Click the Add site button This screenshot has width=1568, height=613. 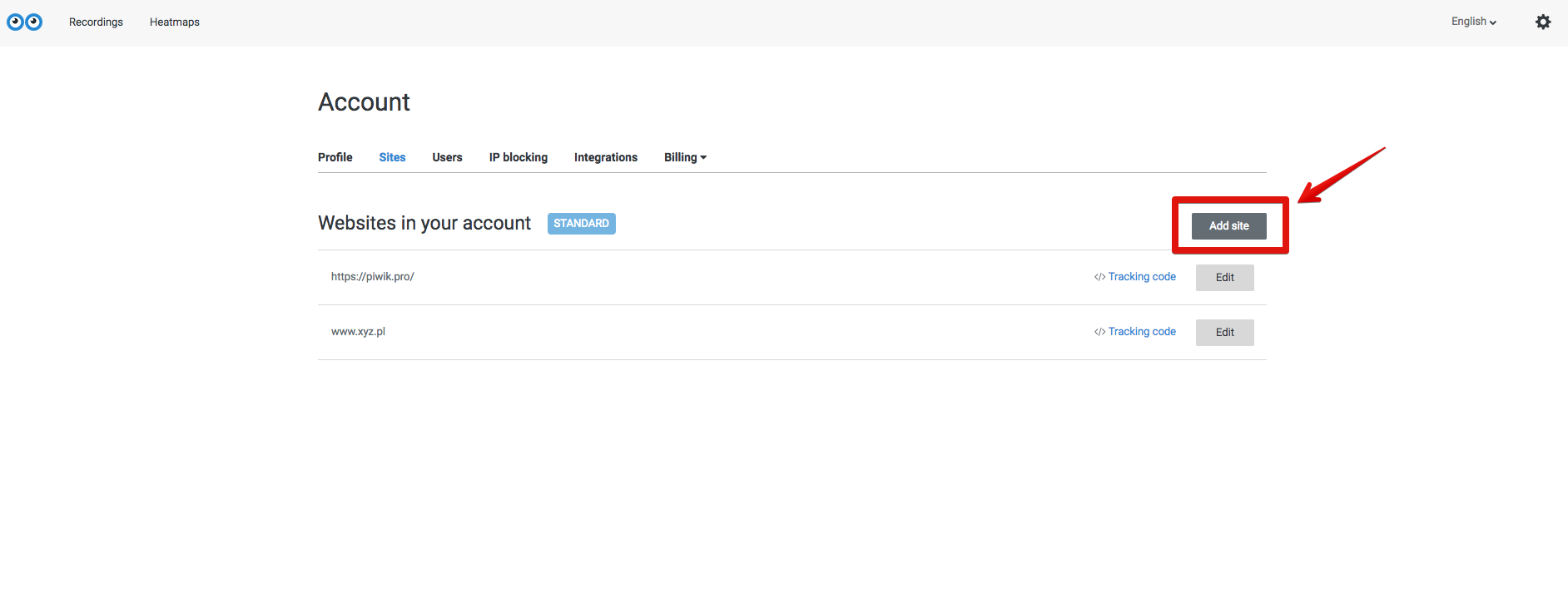(x=1229, y=226)
